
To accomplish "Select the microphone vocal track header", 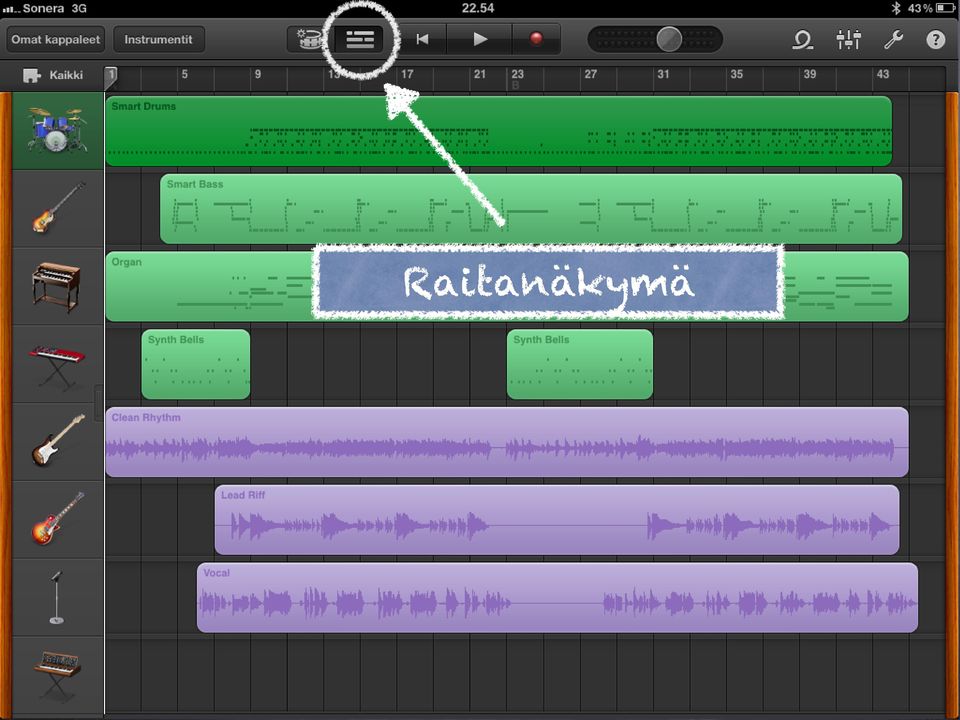I will 58,597.
